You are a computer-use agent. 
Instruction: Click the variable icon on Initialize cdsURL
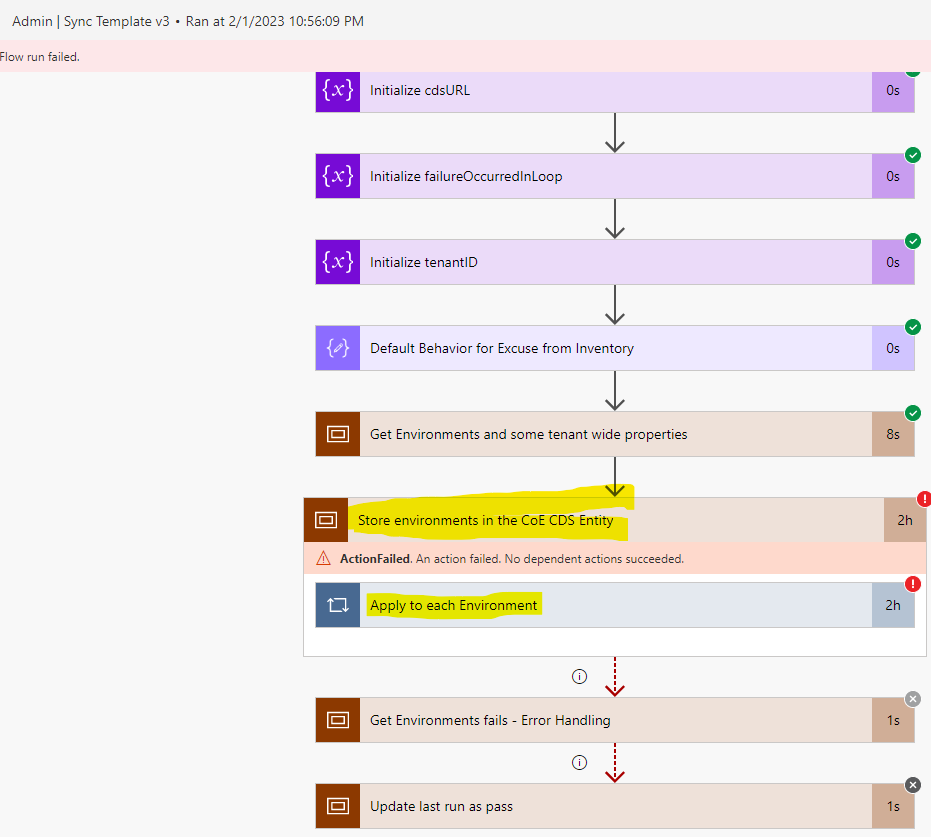(337, 91)
